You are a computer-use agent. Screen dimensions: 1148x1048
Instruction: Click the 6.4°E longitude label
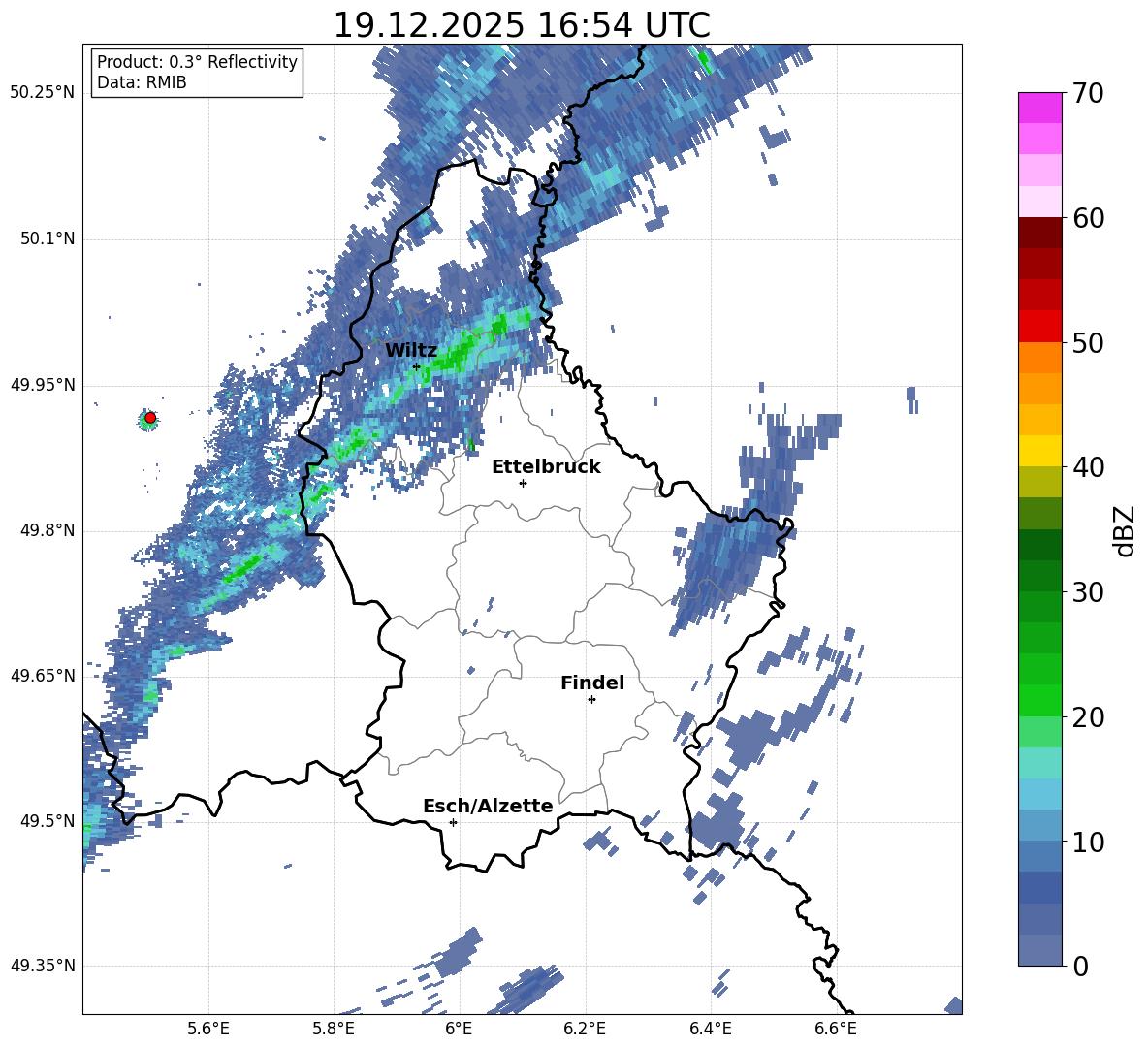(710, 1029)
